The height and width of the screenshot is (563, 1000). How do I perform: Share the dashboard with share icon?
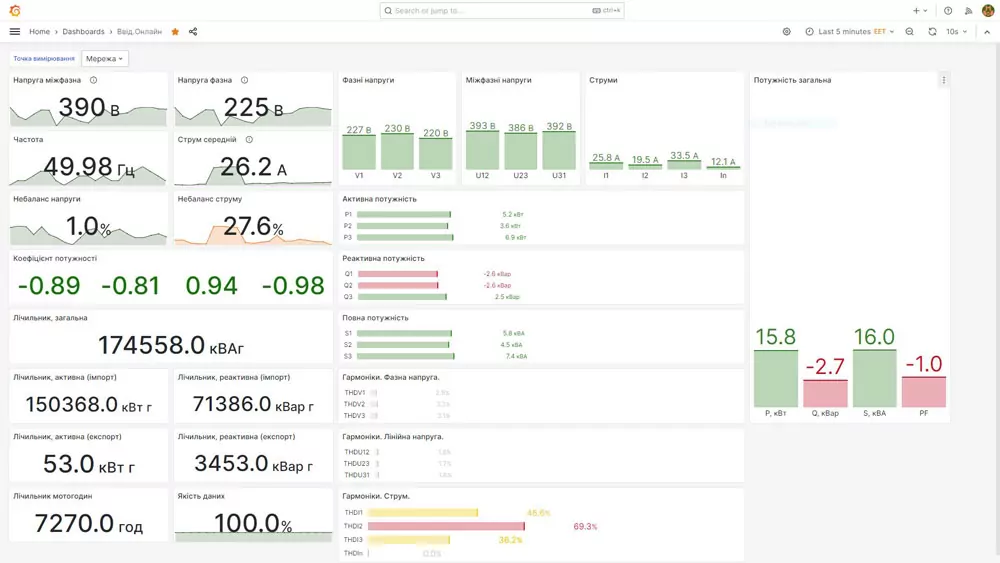tap(193, 31)
